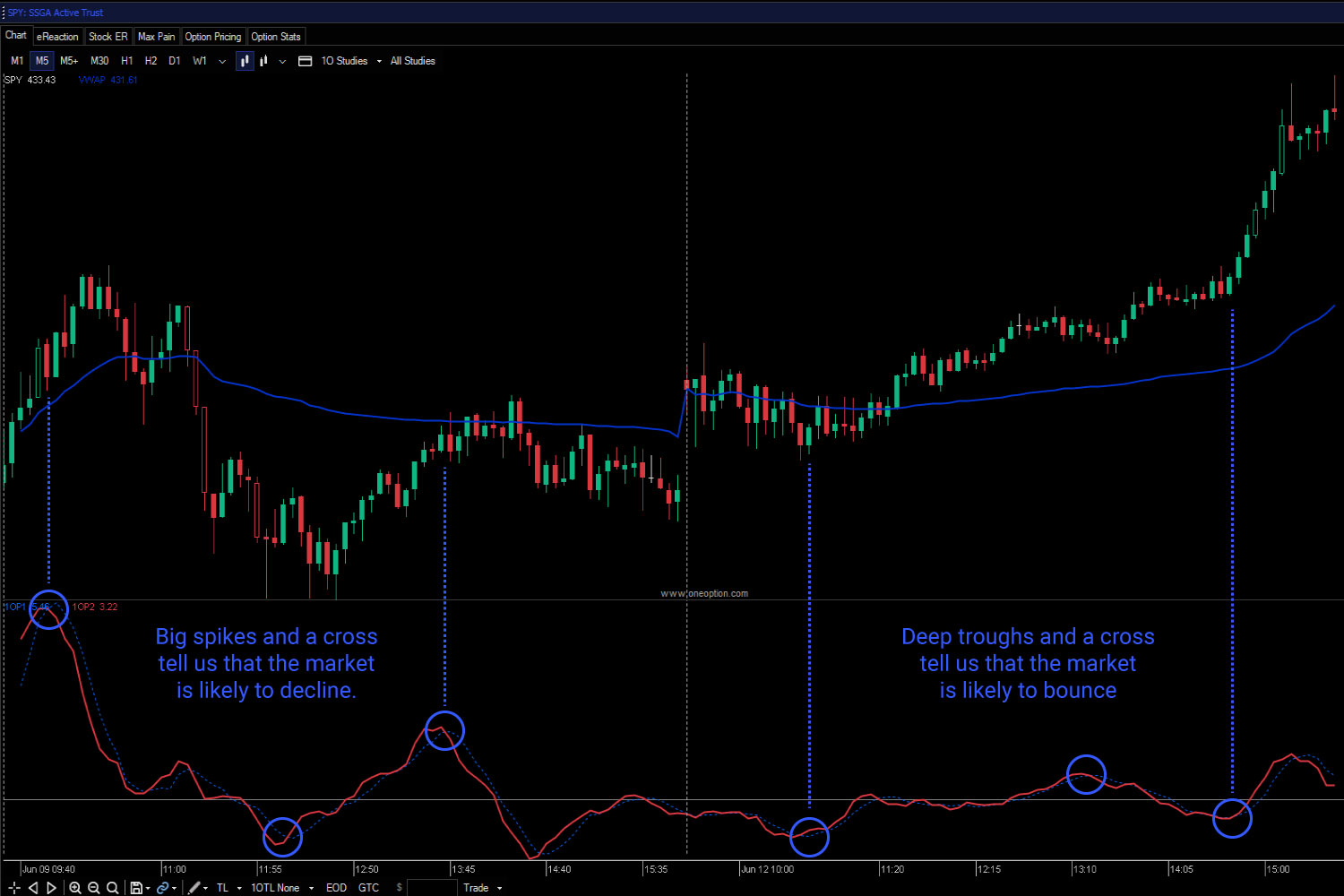Open the 1O Studies dropdown

pos(345,60)
